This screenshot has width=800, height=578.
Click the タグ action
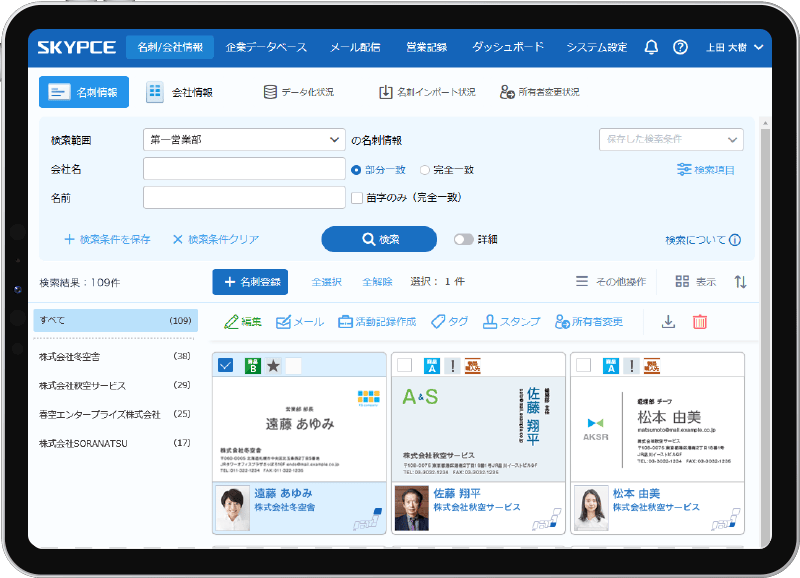449,322
